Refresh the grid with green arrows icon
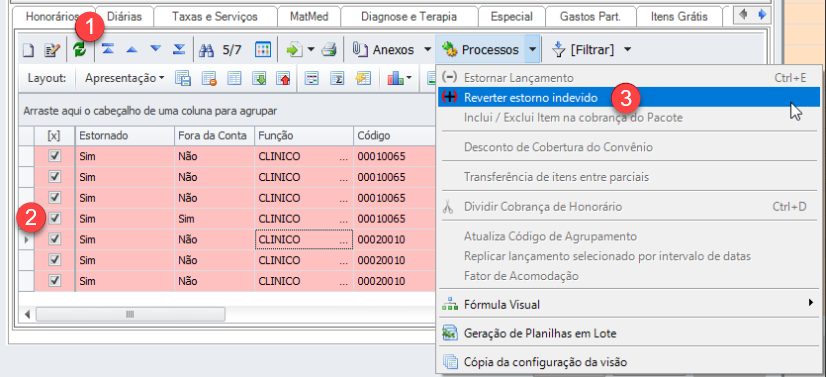The image size is (826, 377). point(80,49)
